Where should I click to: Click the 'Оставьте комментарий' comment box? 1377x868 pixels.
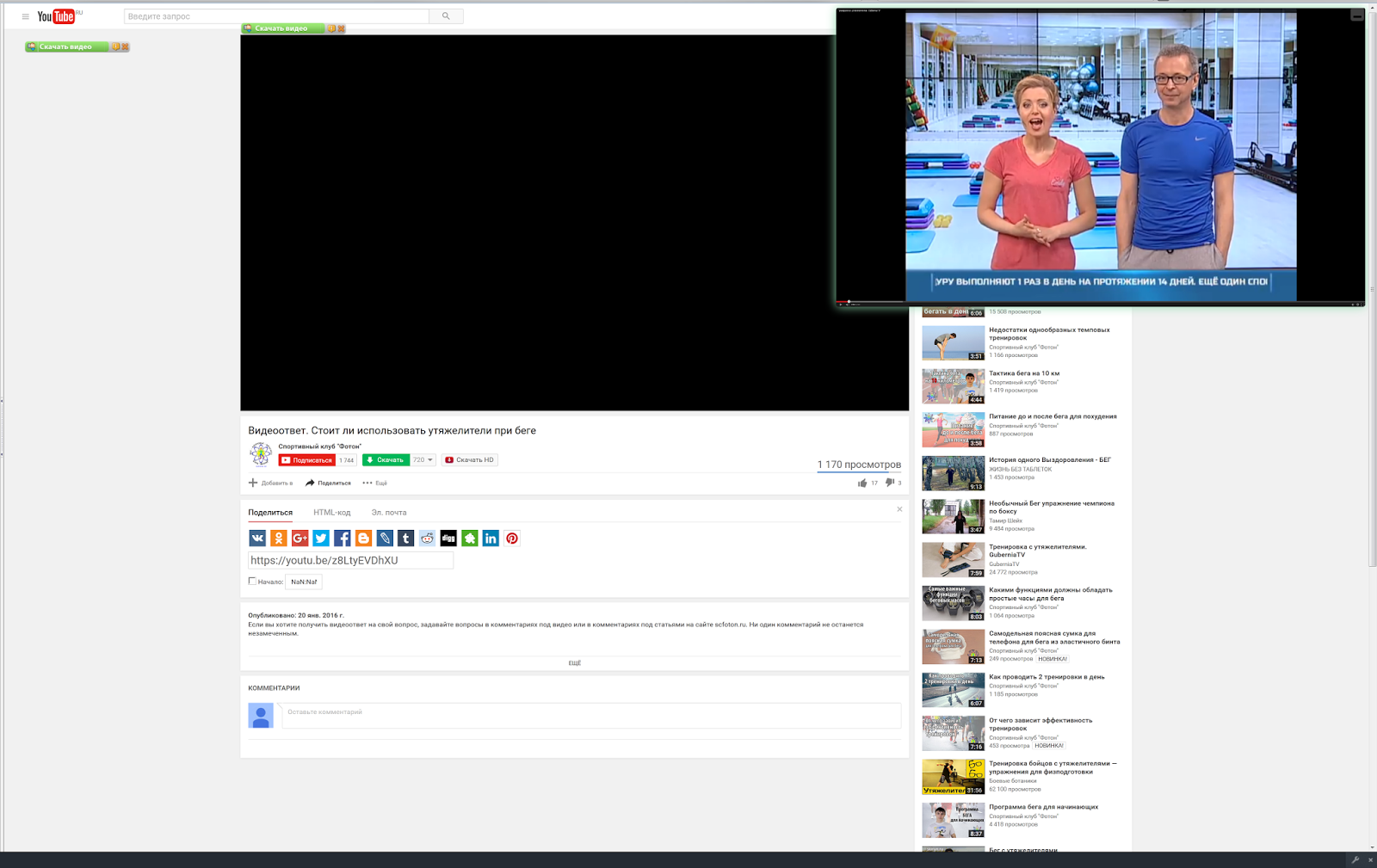pos(591,715)
